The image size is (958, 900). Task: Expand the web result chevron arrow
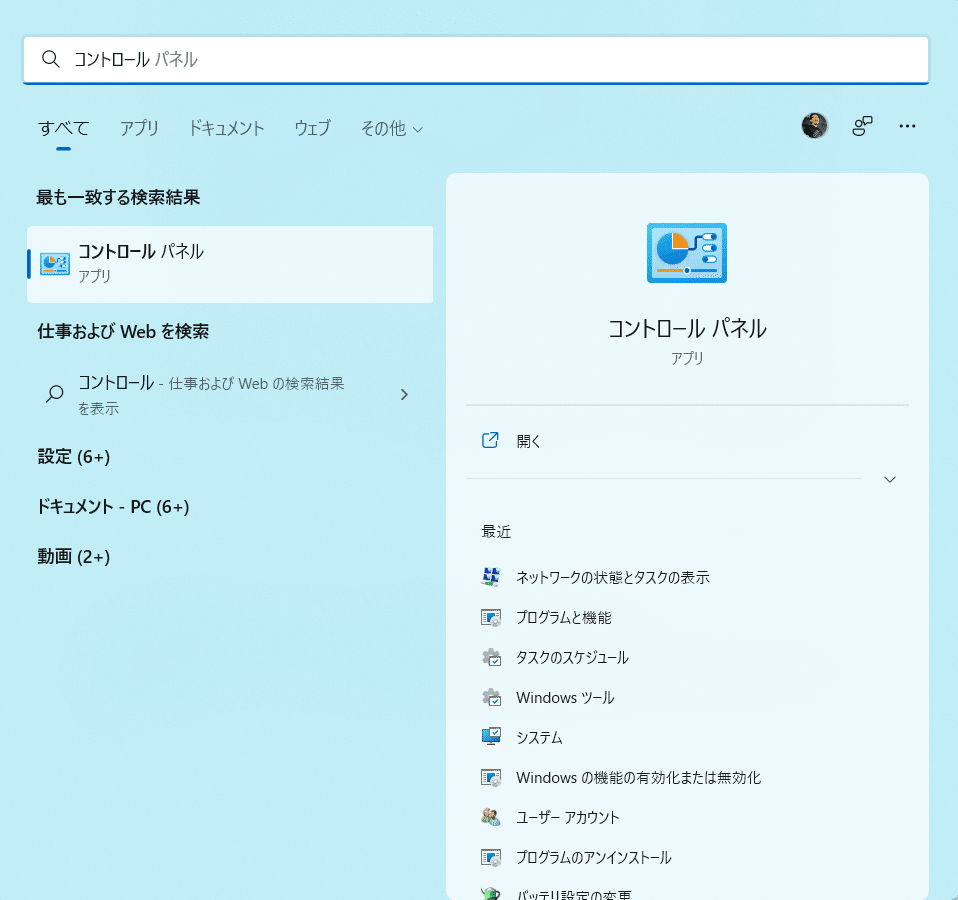[x=404, y=395]
